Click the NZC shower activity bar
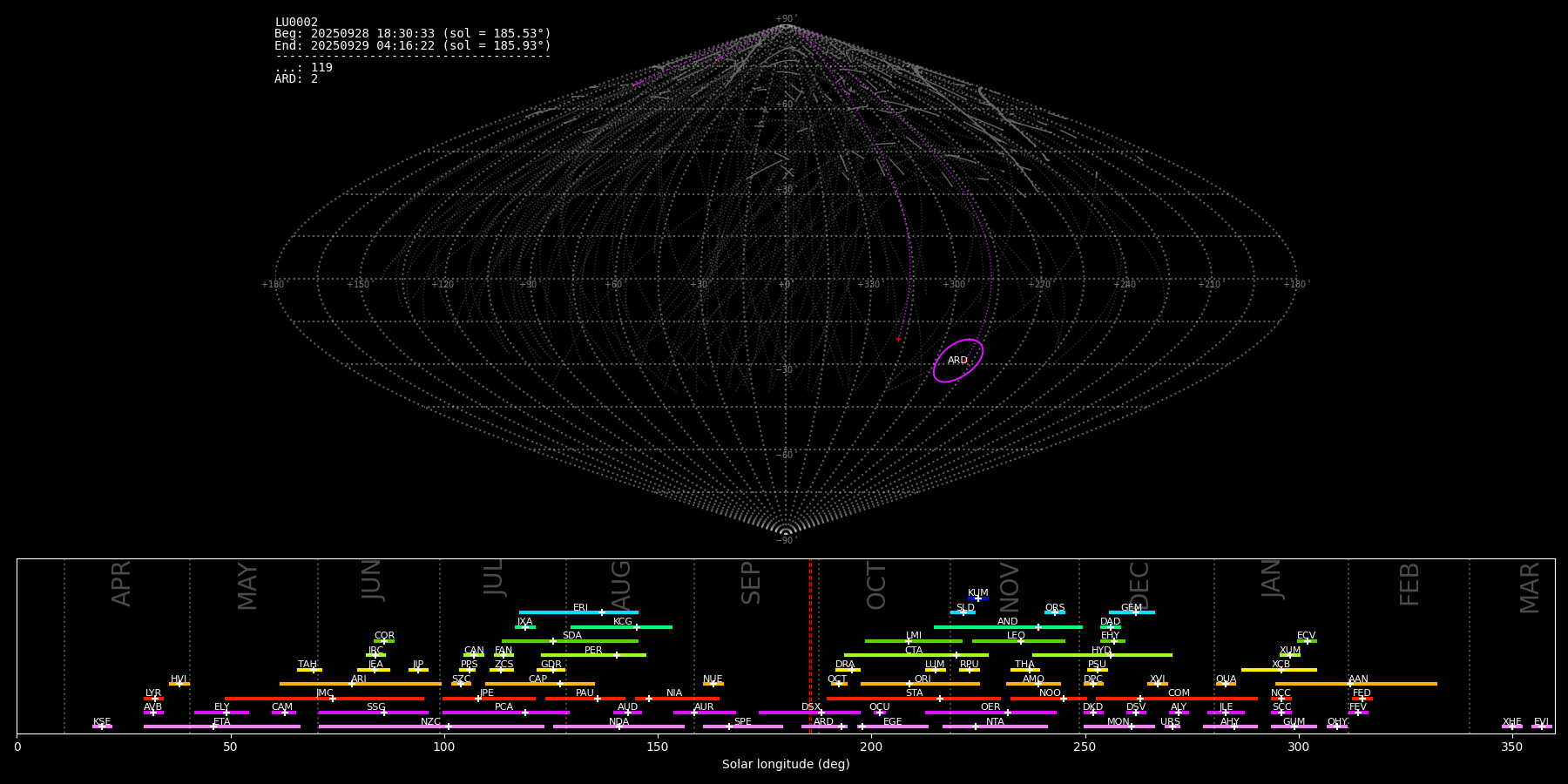1568x784 pixels. 431,727
